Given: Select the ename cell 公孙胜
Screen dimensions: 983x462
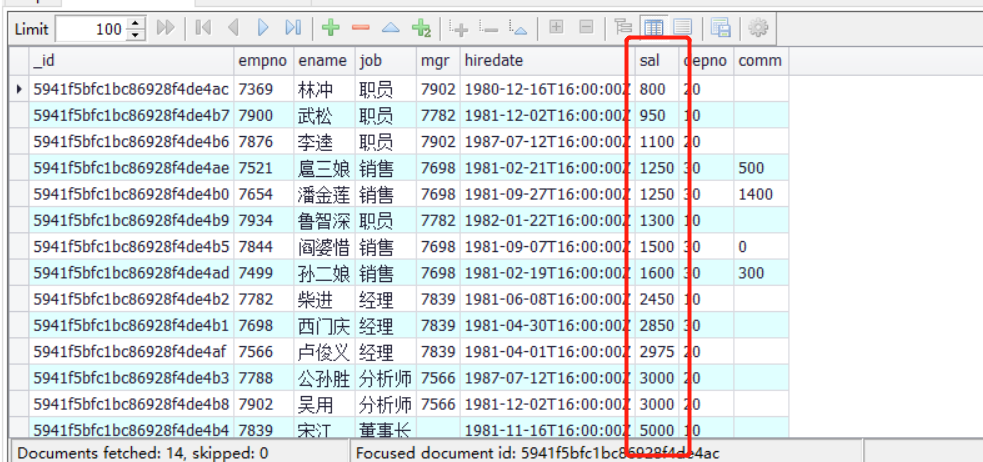Looking at the screenshot, I should click(324, 379).
